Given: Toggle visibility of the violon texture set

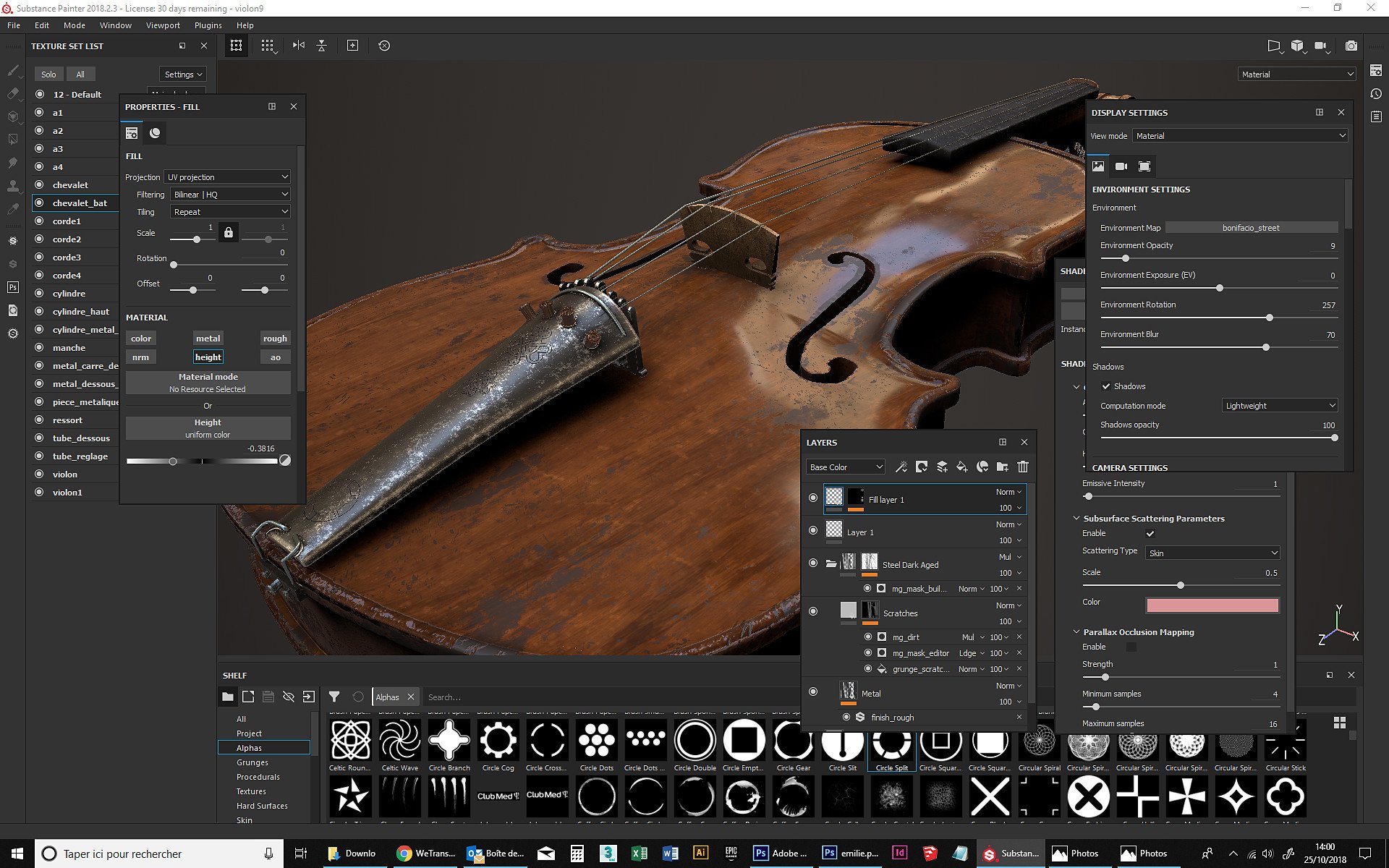Looking at the screenshot, I should (x=39, y=474).
